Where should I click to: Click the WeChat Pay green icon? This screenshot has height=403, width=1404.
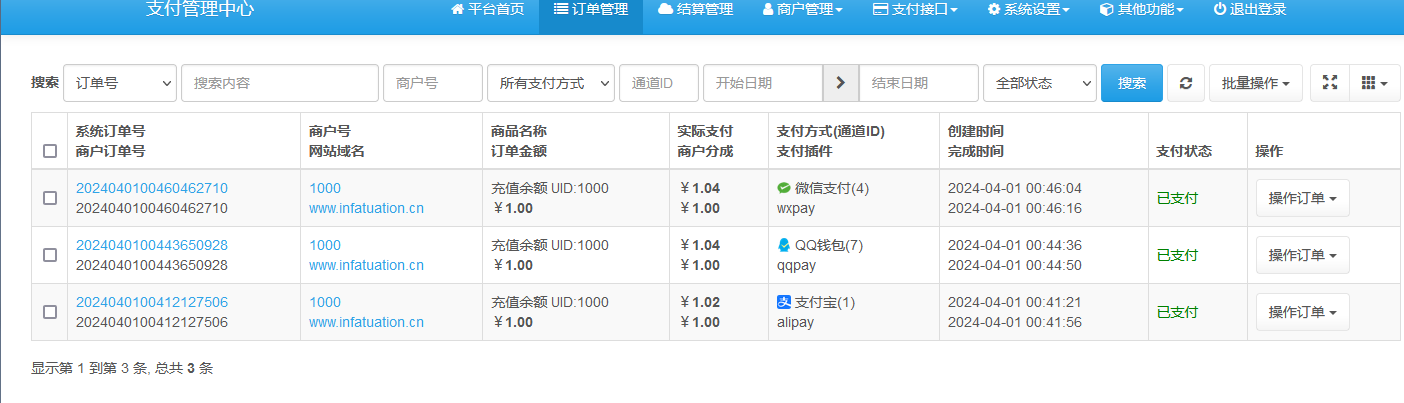784,188
